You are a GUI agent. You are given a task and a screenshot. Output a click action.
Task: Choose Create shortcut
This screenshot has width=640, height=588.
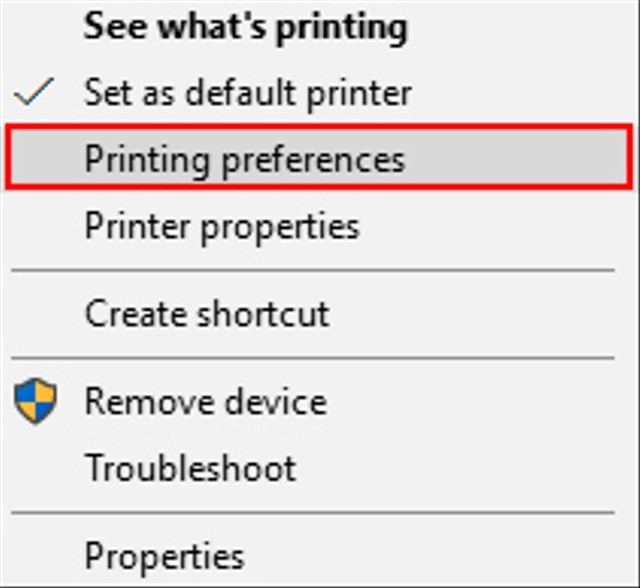click(x=207, y=314)
